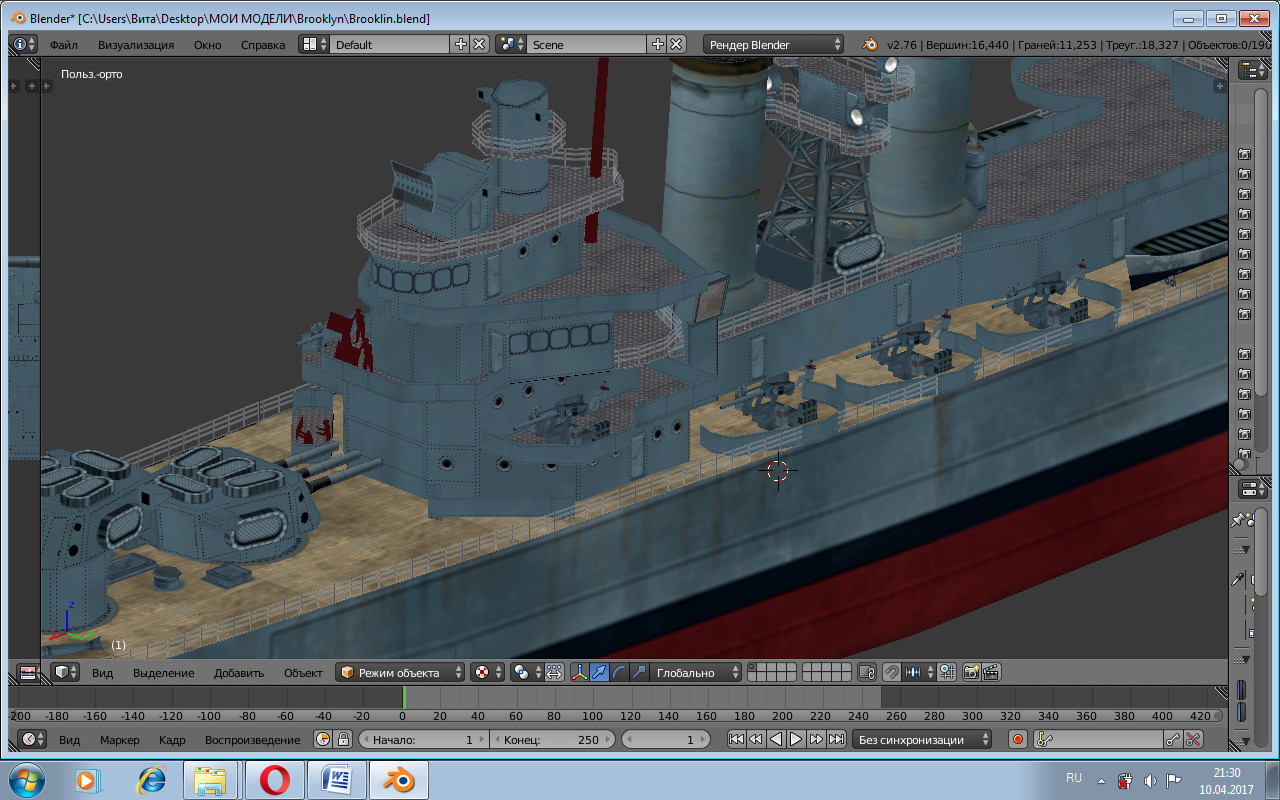Open the Режим объекта mode dropdown
This screenshot has width=1280, height=800.
tap(401, 673)
